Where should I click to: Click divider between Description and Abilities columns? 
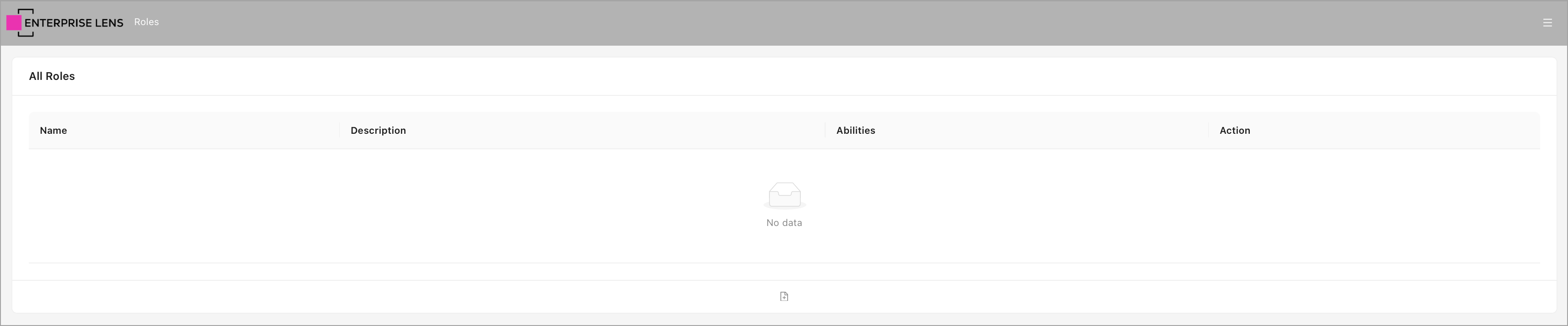pyautogui.click(x=826, y=130)
